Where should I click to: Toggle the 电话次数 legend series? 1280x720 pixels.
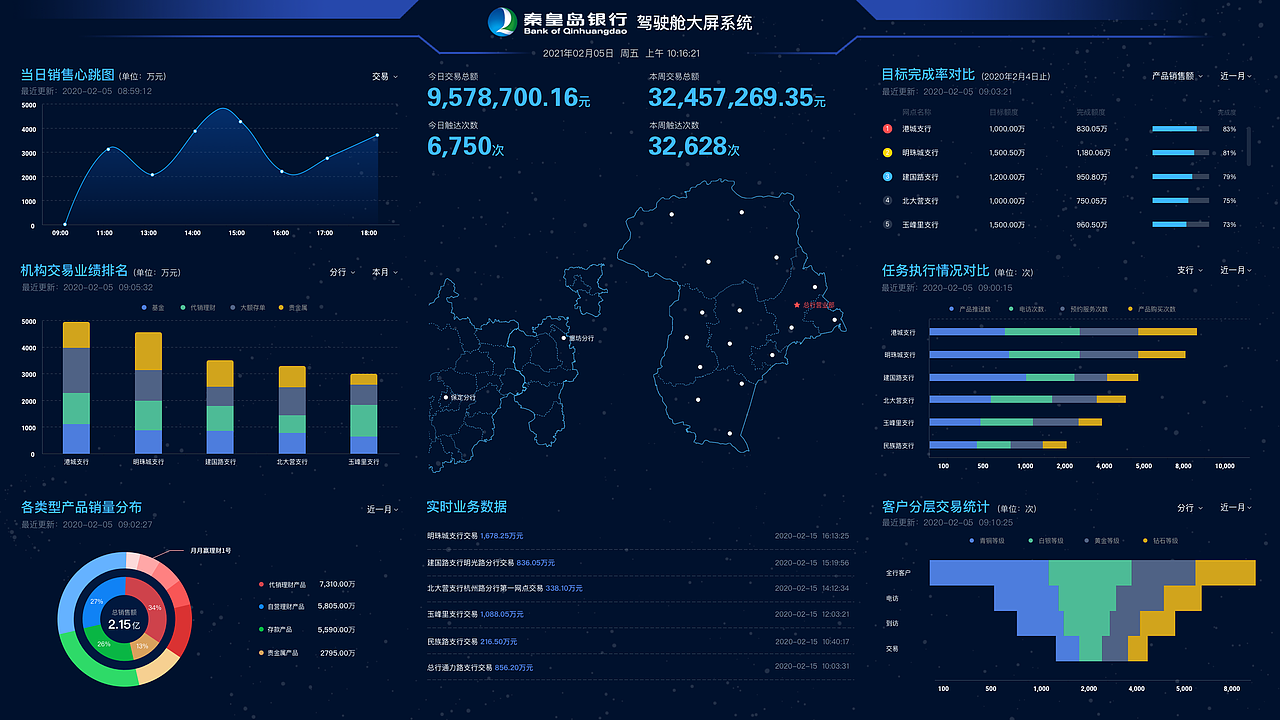tap(1027, 309)
